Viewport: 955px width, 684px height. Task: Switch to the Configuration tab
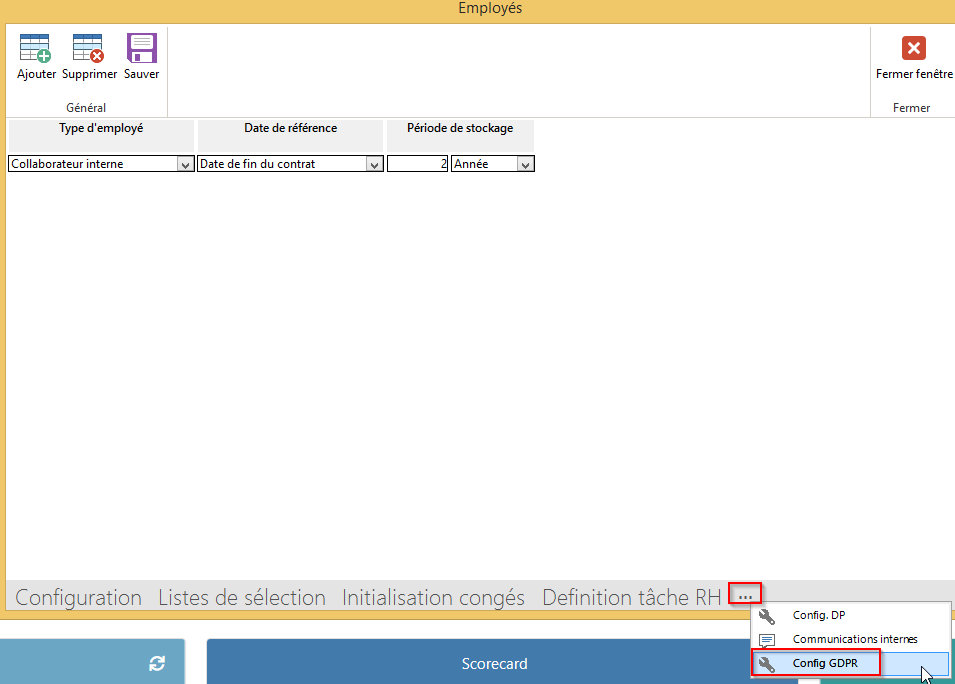pyautogui.click(x=78, y=598)
